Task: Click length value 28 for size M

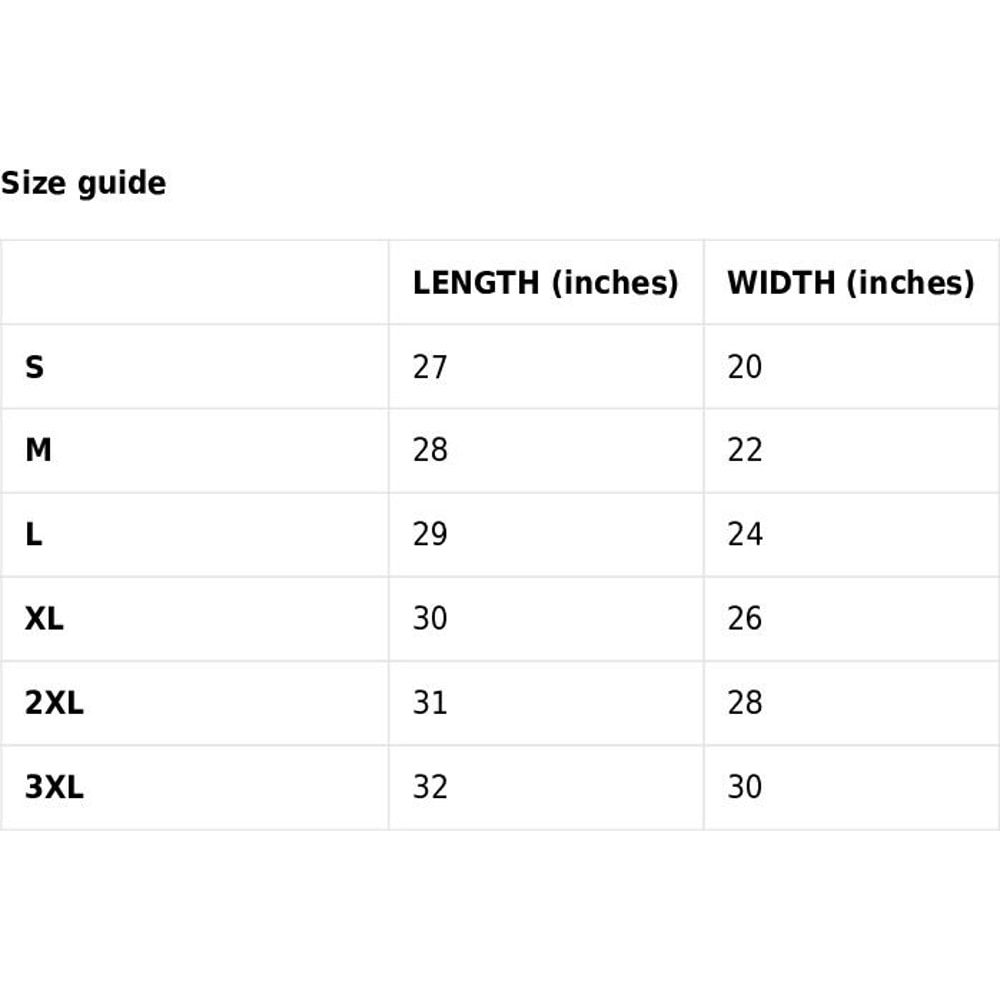Action: [x=430, y=451]
